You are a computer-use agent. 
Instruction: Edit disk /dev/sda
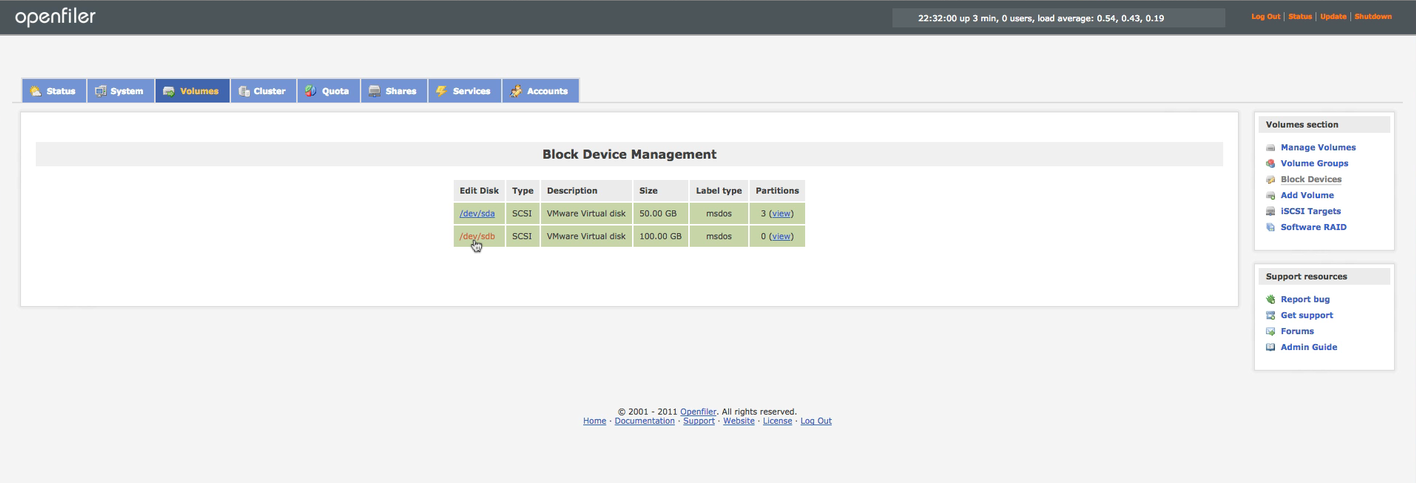(477, 213)
